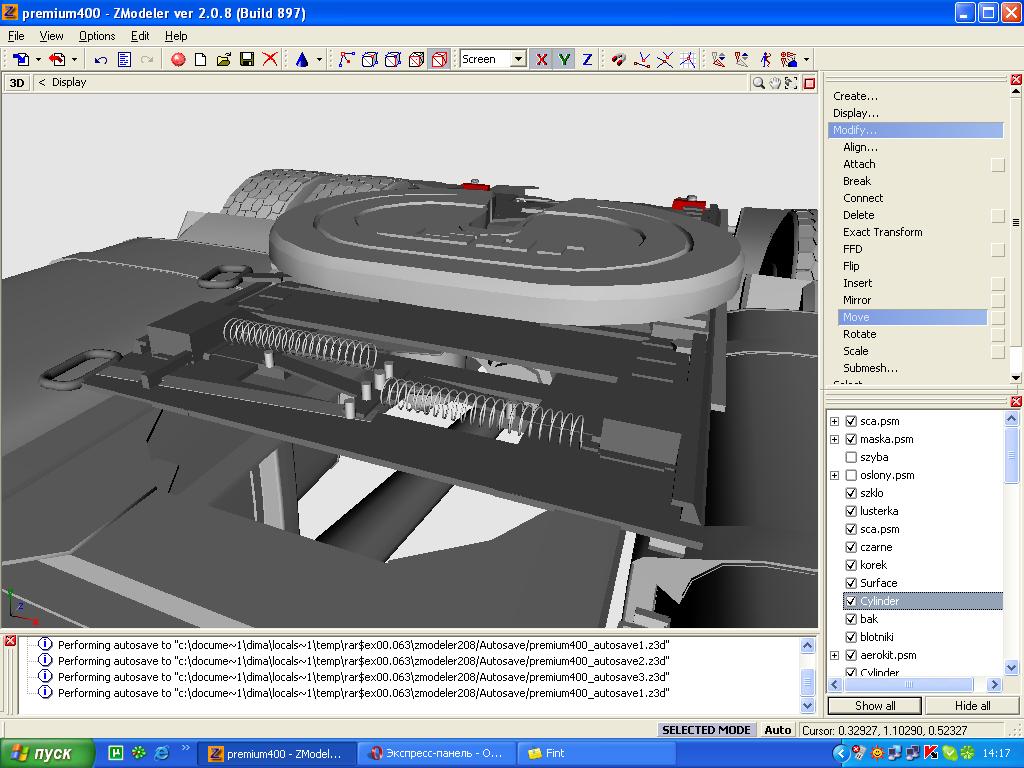This screenshot has height=768, width=1024.
Task: Click the Undo arrow in the toolbar
Action: point(101,60)
